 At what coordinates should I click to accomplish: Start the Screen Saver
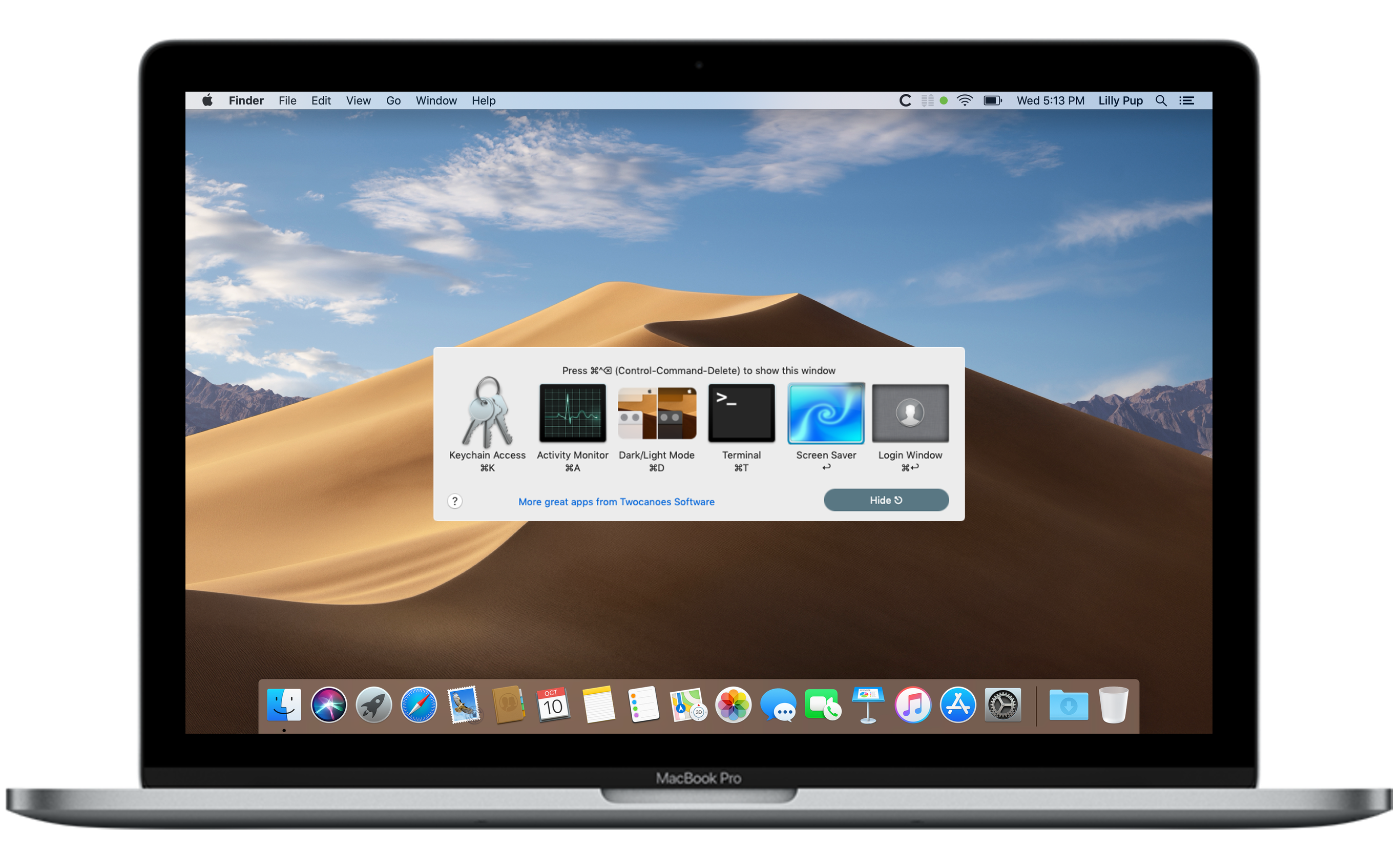[826, 412]
